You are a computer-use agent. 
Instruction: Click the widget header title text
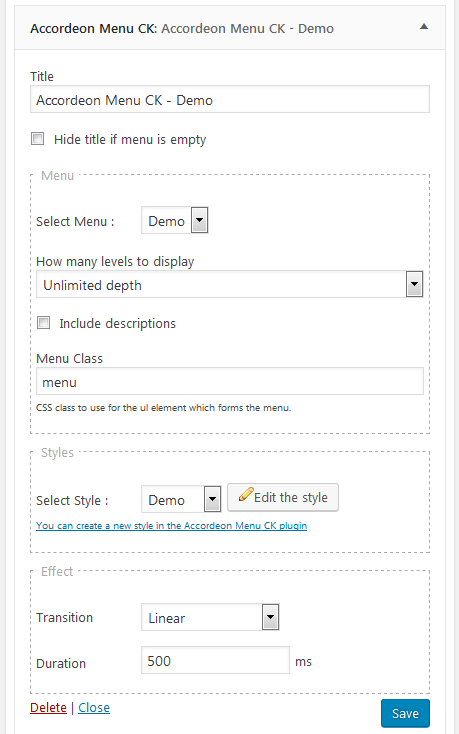pos(182,29)
